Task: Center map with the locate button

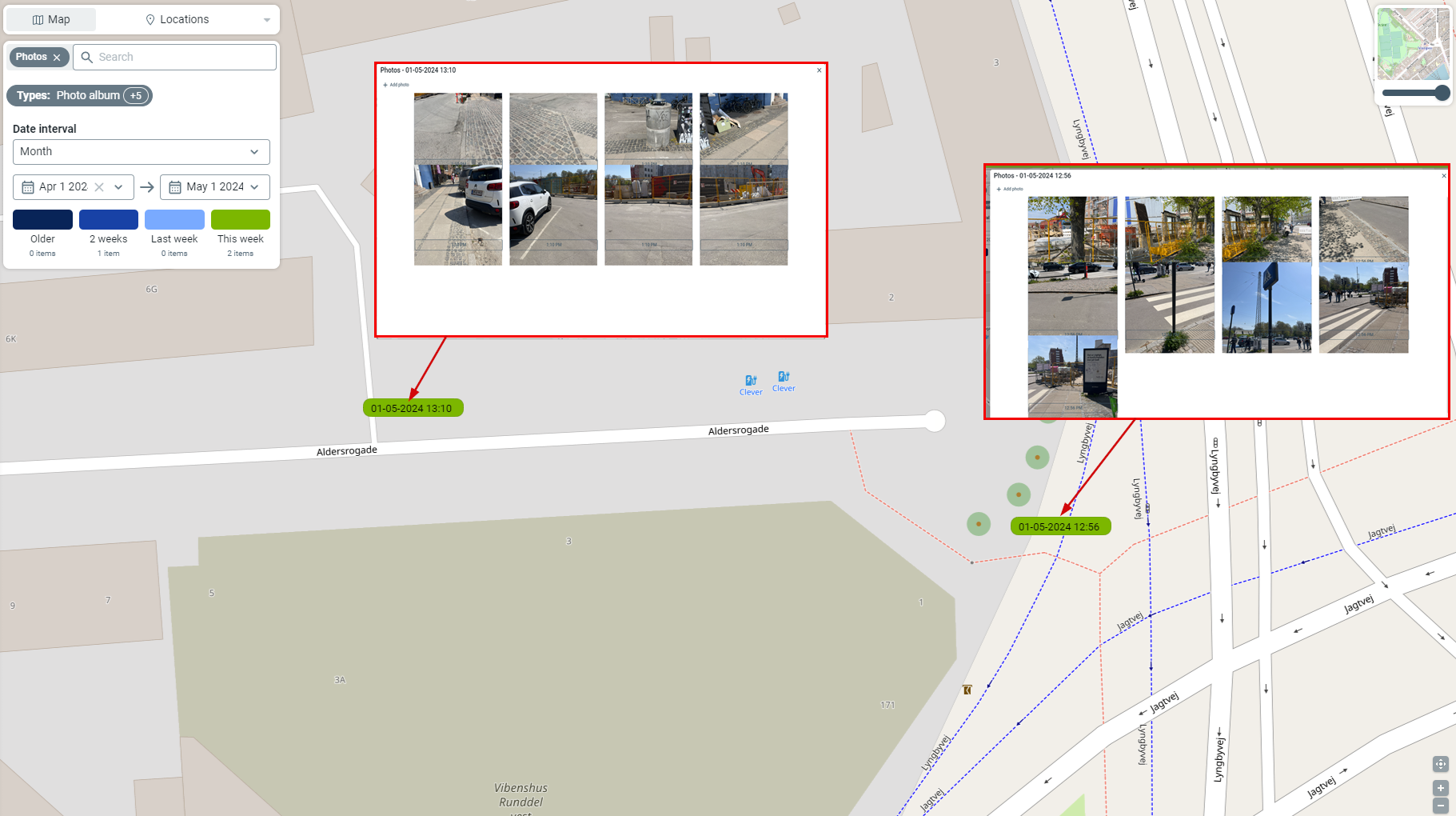Action: [x=1440, y=764]
